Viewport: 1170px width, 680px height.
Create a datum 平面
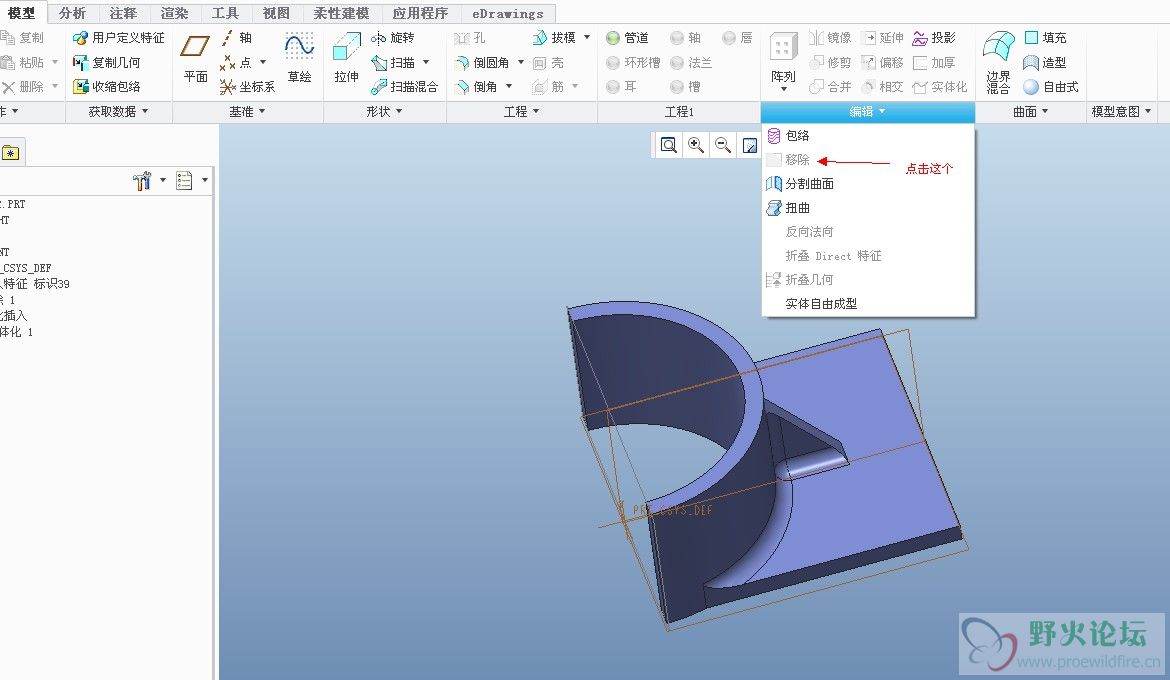[195, 57]
